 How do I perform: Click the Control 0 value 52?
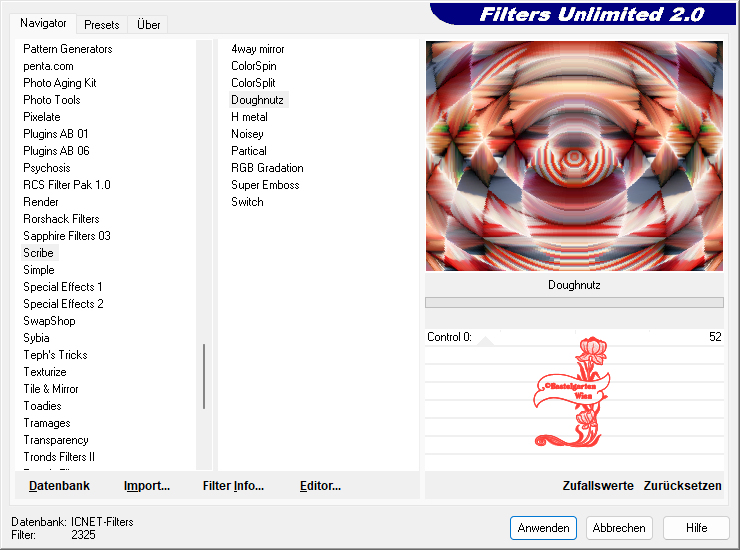(x=715, y=337)
